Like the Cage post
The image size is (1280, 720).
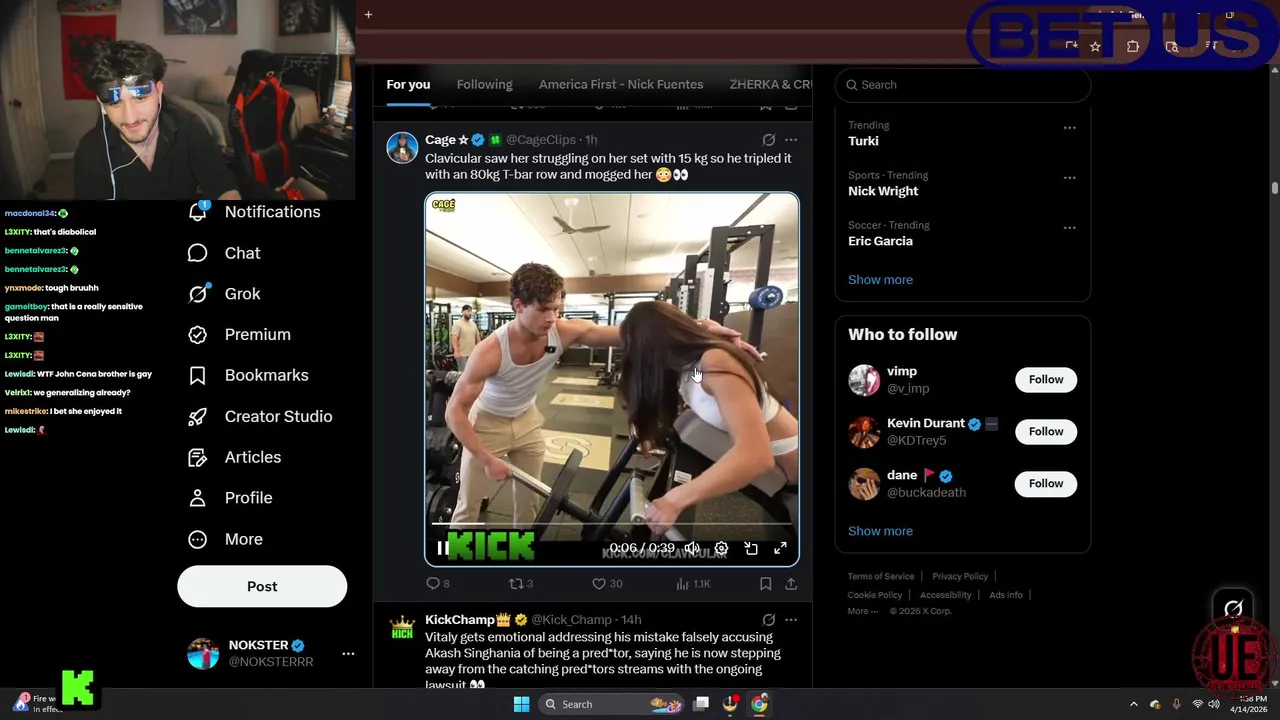[607, 584]
